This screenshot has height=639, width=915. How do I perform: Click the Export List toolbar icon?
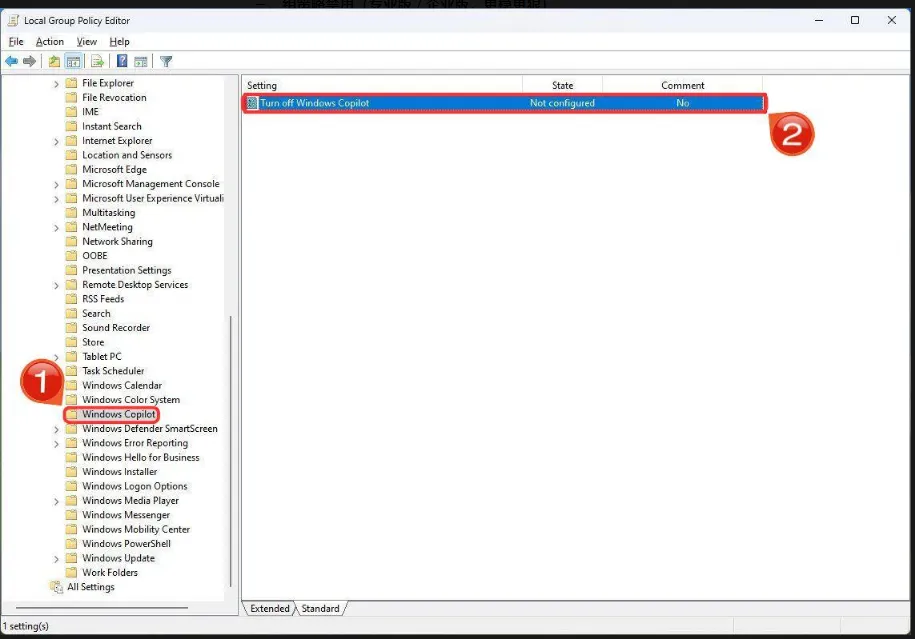[97, 61]
